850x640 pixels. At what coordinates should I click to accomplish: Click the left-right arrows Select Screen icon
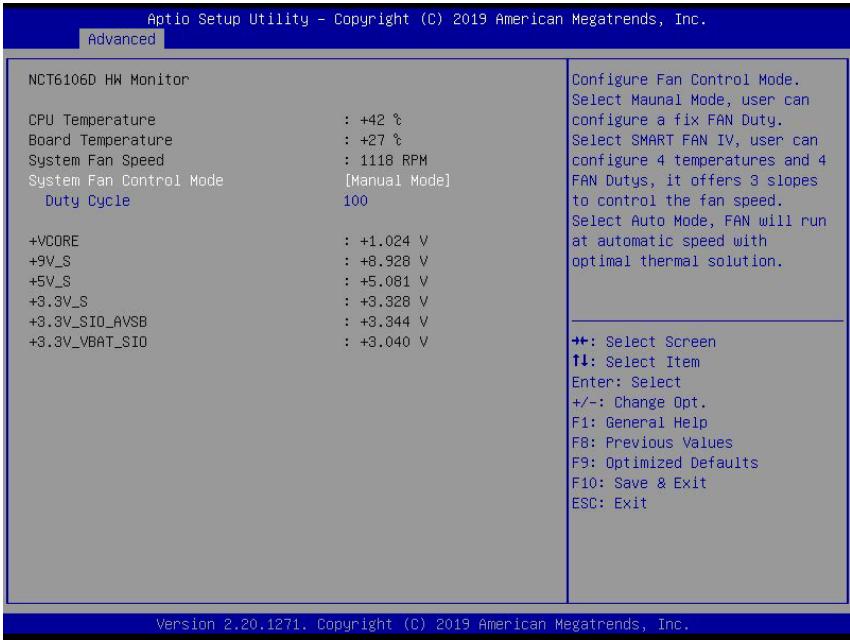580,341
